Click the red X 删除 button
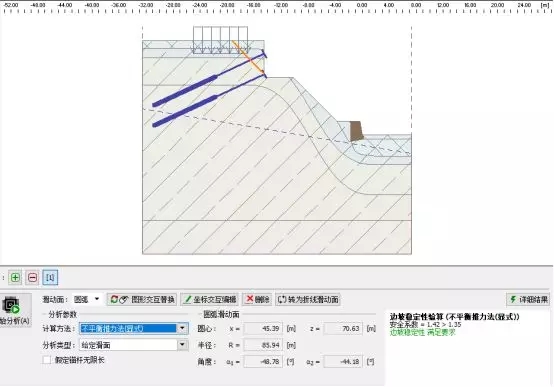The height and width of the screenshot is (387, 554). point(257,299)
